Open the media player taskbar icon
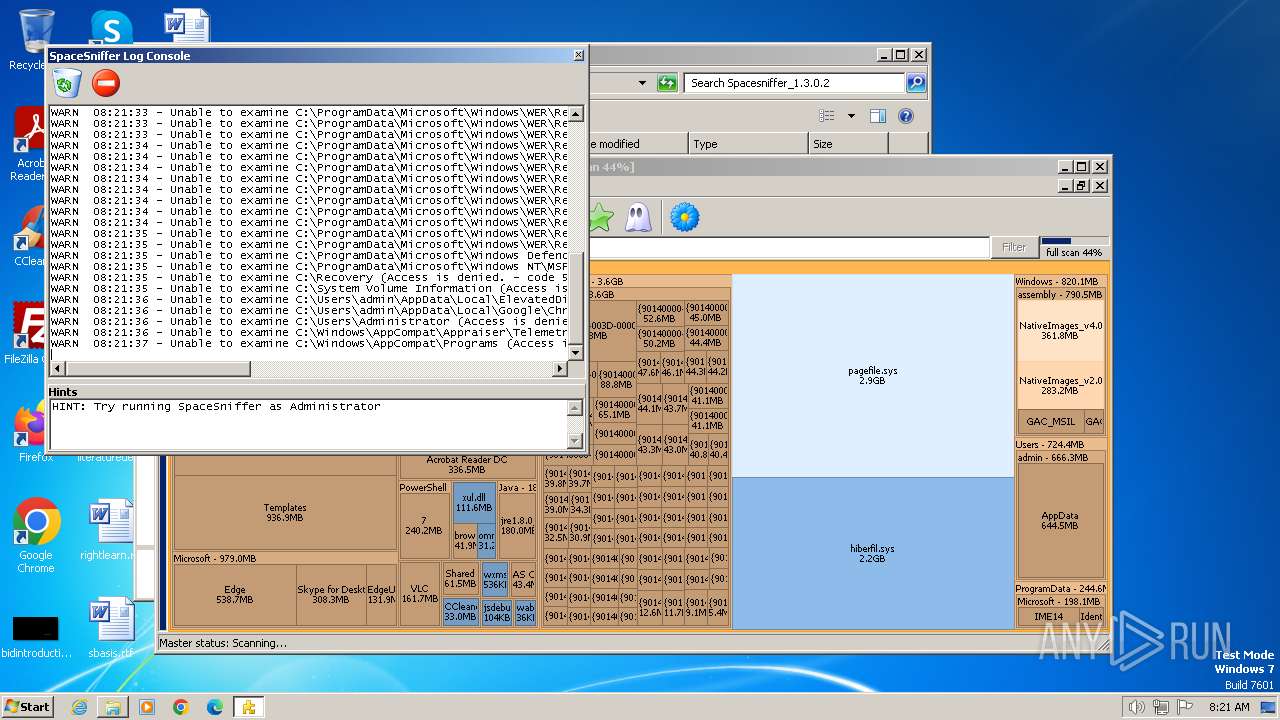The height and width of the screenshot is (720, 1280). (147, 707)
